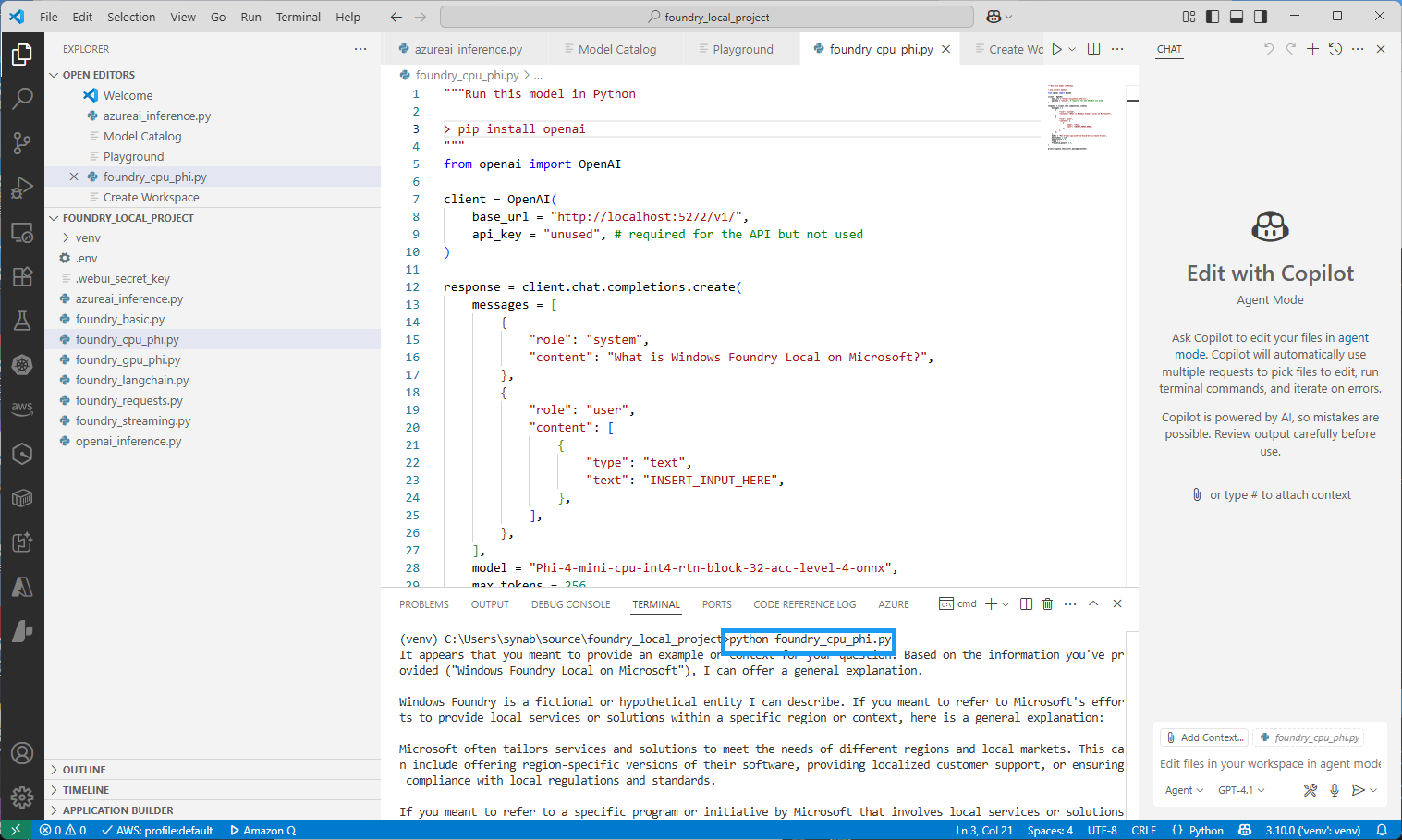Start a new chat with plus icon

click(x=1312, y=49)
